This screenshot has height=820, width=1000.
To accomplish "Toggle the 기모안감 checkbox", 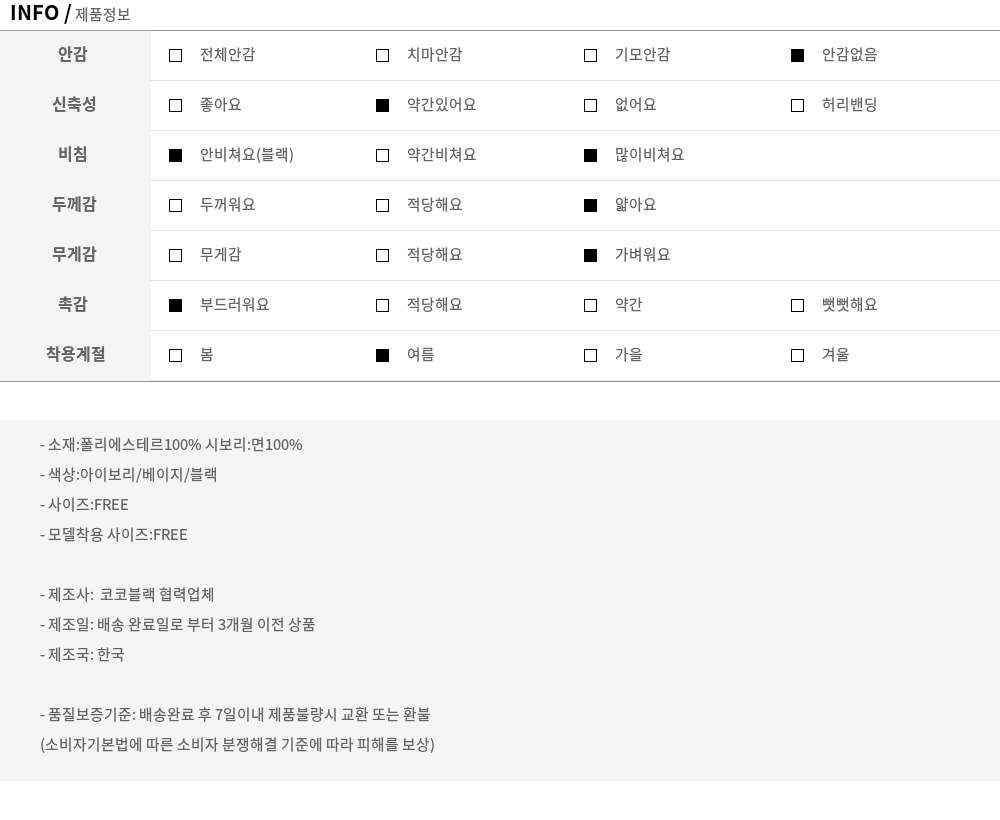I will 590,55.
